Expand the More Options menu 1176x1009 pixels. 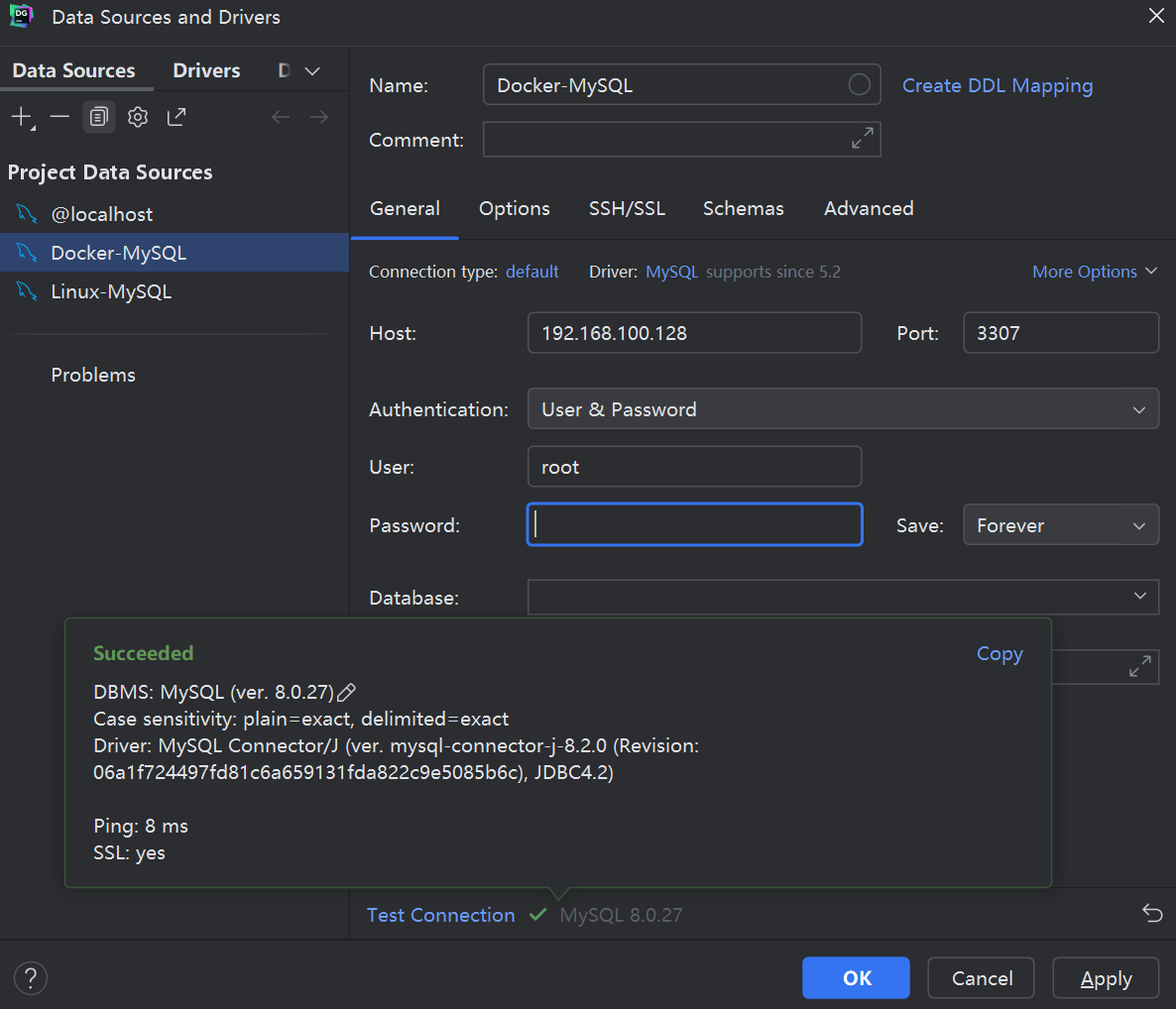point(1095,273)
